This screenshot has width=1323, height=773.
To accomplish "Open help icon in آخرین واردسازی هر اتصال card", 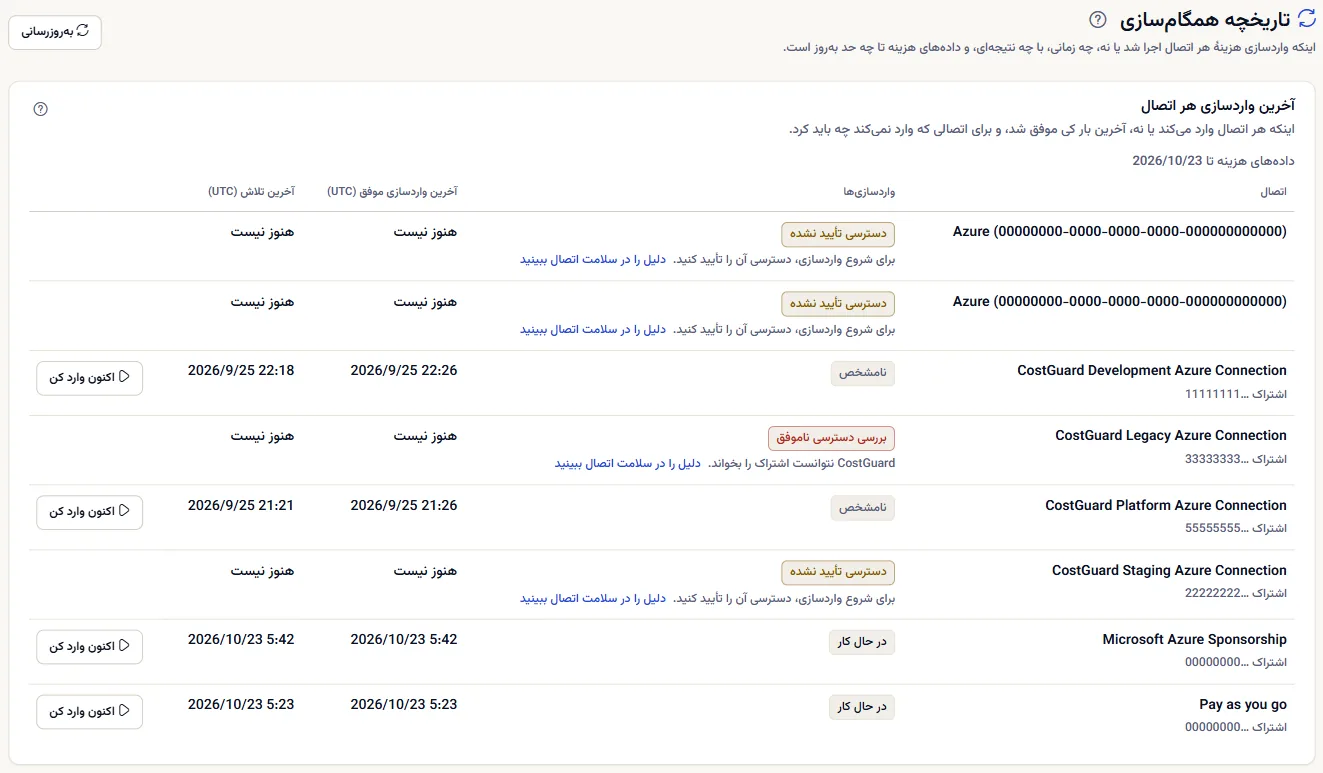I will (x=41, y=109).
